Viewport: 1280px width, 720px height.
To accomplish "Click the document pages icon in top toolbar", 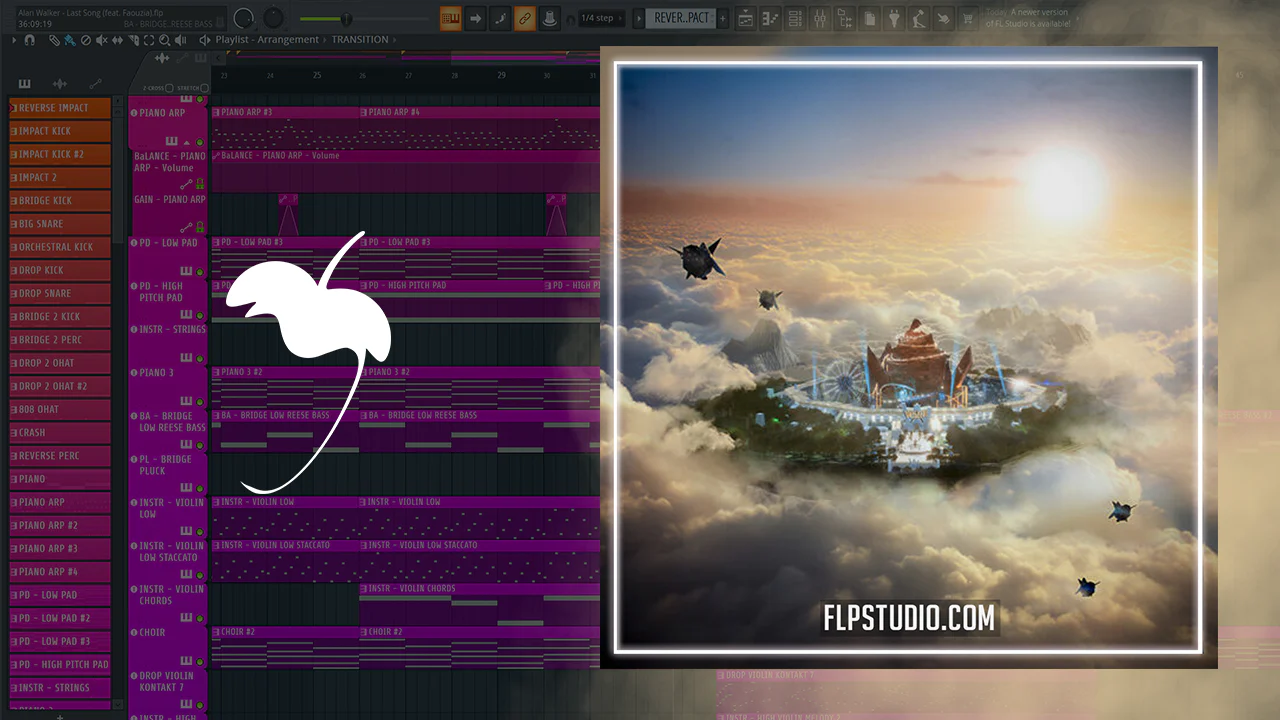I will pyautogui.click(x=870, y=18).
